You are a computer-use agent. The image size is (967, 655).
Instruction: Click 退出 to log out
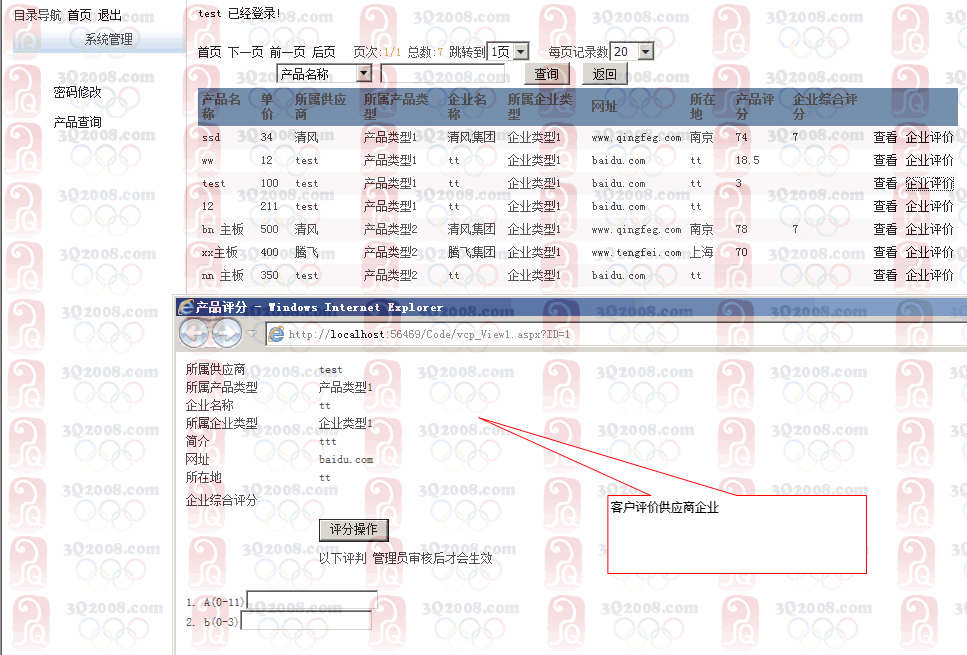click(x=109, y=15)
